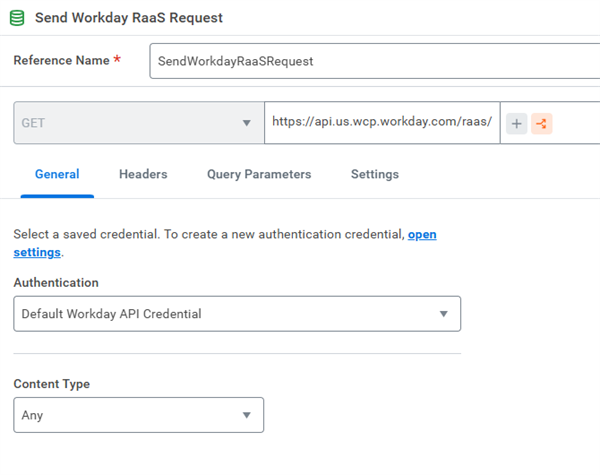The width and height of the screenshot is (600, 475).
Task: Switch to the General tab
Action: point(57,174)
